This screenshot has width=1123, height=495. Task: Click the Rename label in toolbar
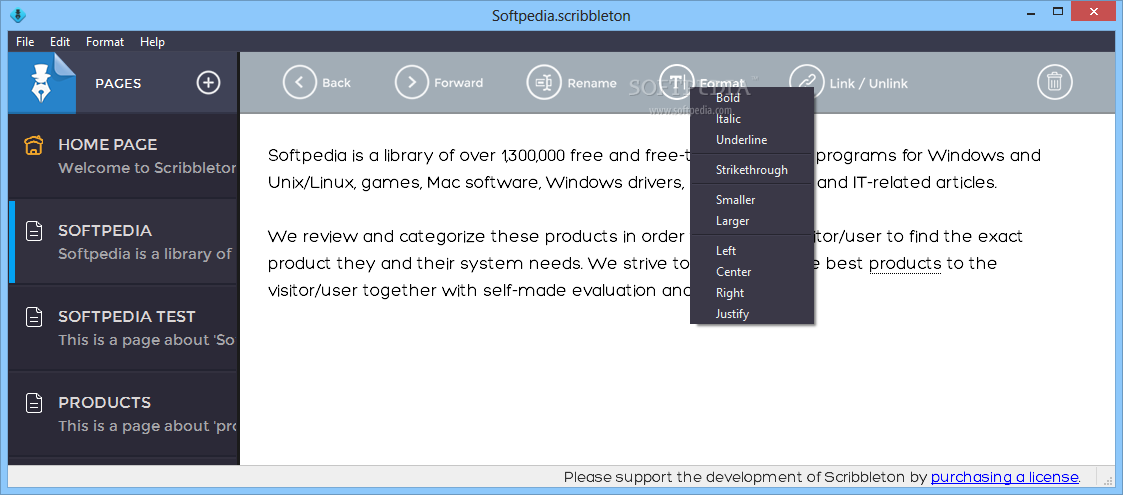tap(592, 83)
